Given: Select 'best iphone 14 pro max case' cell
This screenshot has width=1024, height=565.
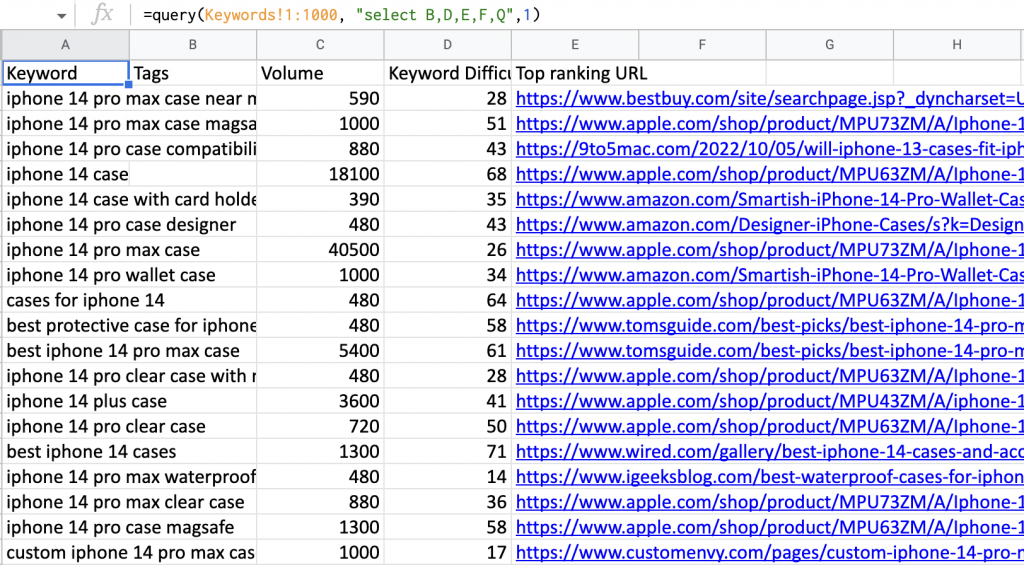Looking at the screenshot, I should click(123, 351).
